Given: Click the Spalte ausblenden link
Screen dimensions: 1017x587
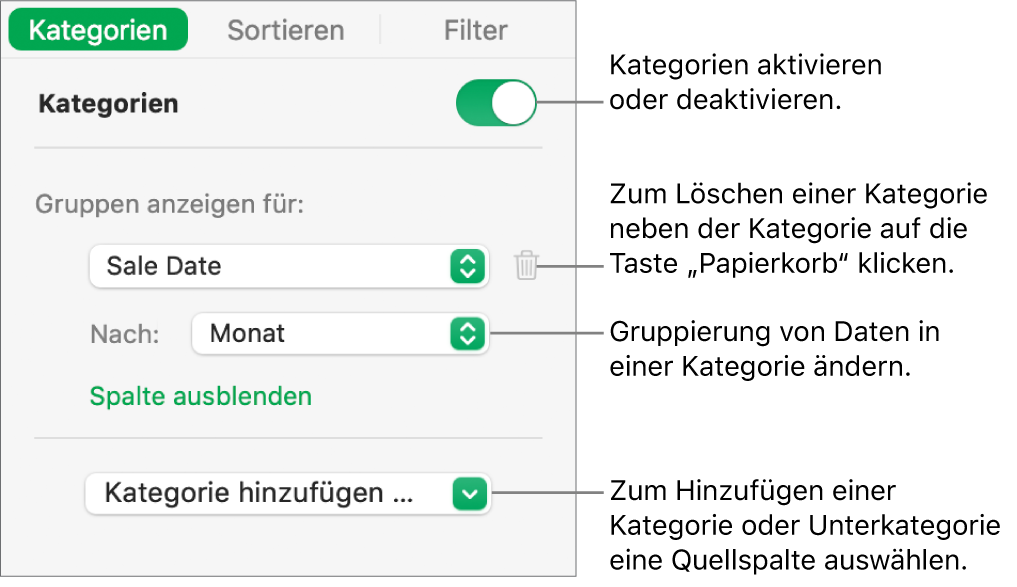Looking at the screenshot, I should 201,396.
